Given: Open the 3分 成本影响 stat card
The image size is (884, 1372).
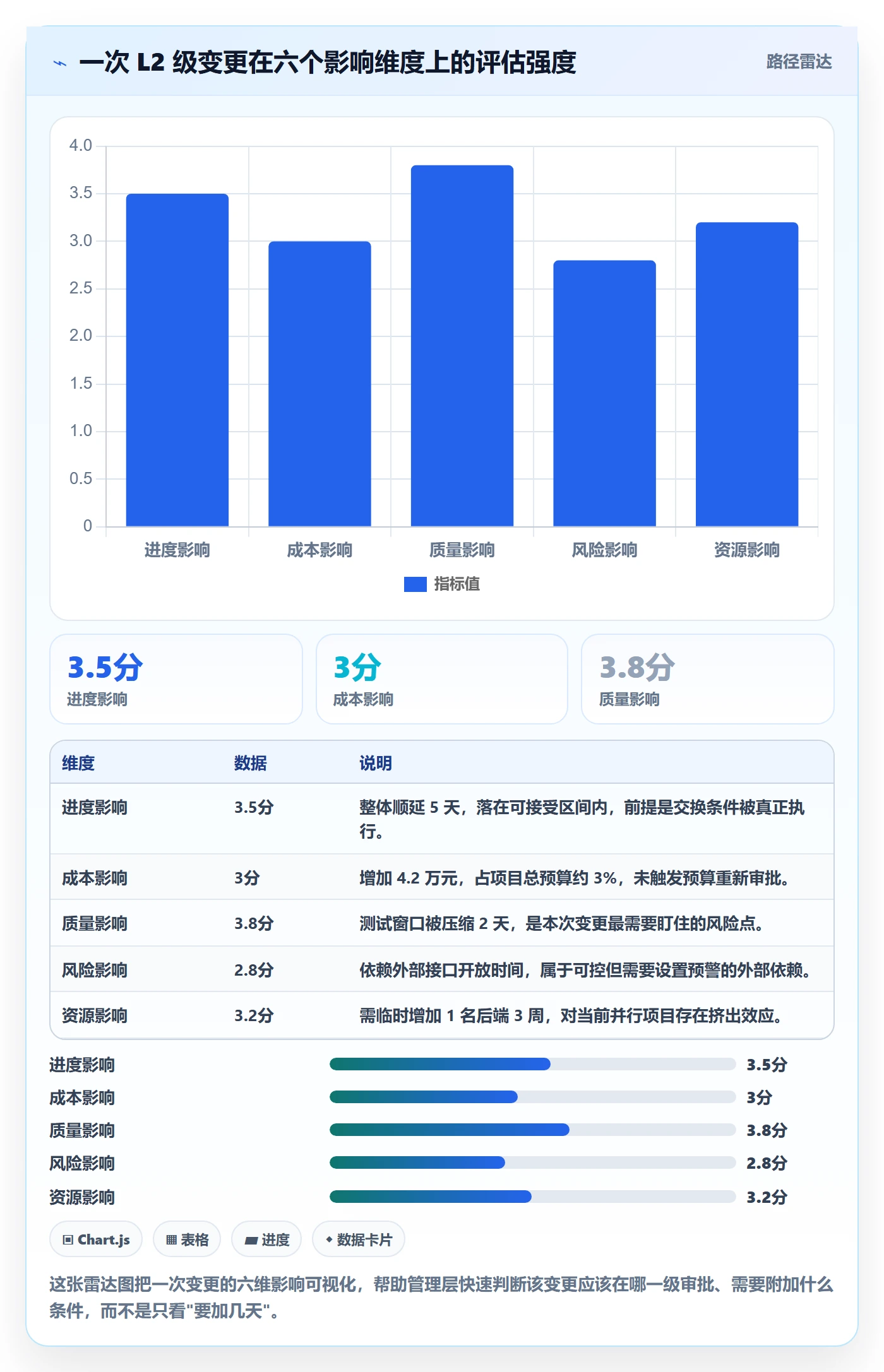Looking at the screenshot, I should coord(442,679).
